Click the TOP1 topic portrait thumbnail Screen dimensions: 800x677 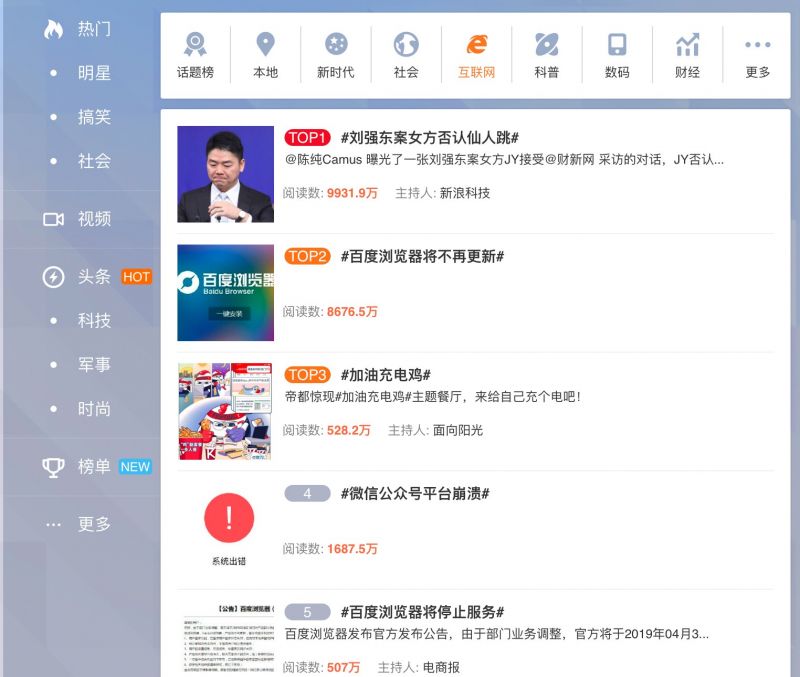226,174
